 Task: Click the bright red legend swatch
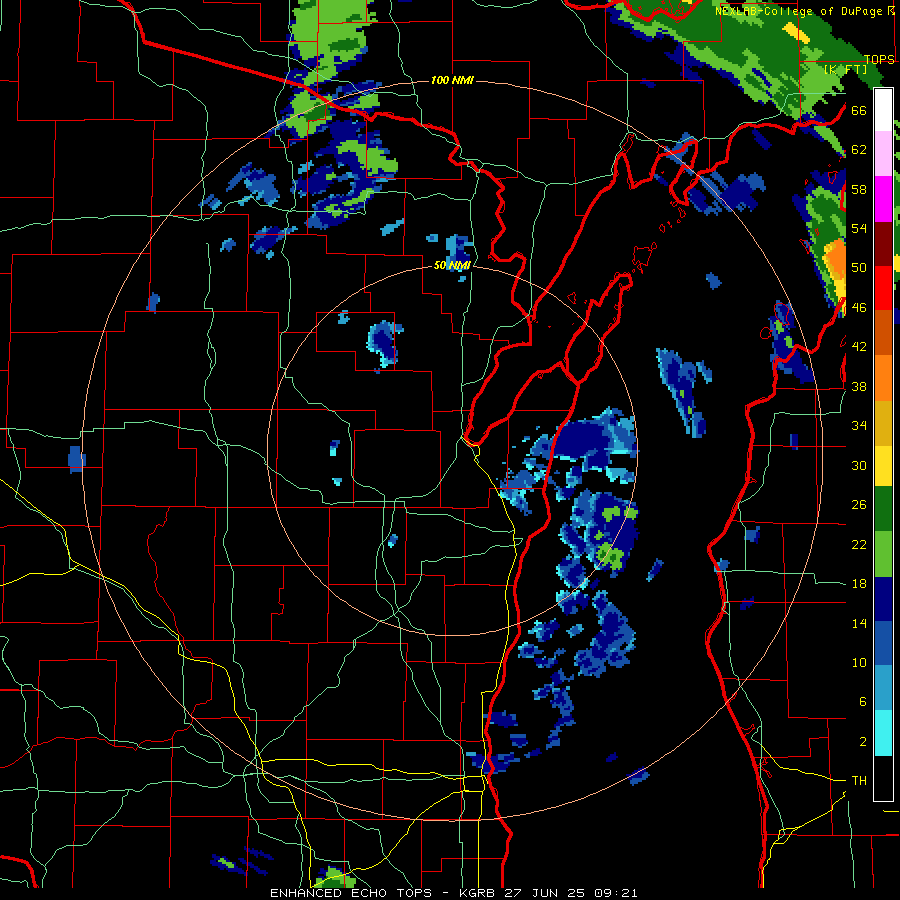(x=883, y=288)
